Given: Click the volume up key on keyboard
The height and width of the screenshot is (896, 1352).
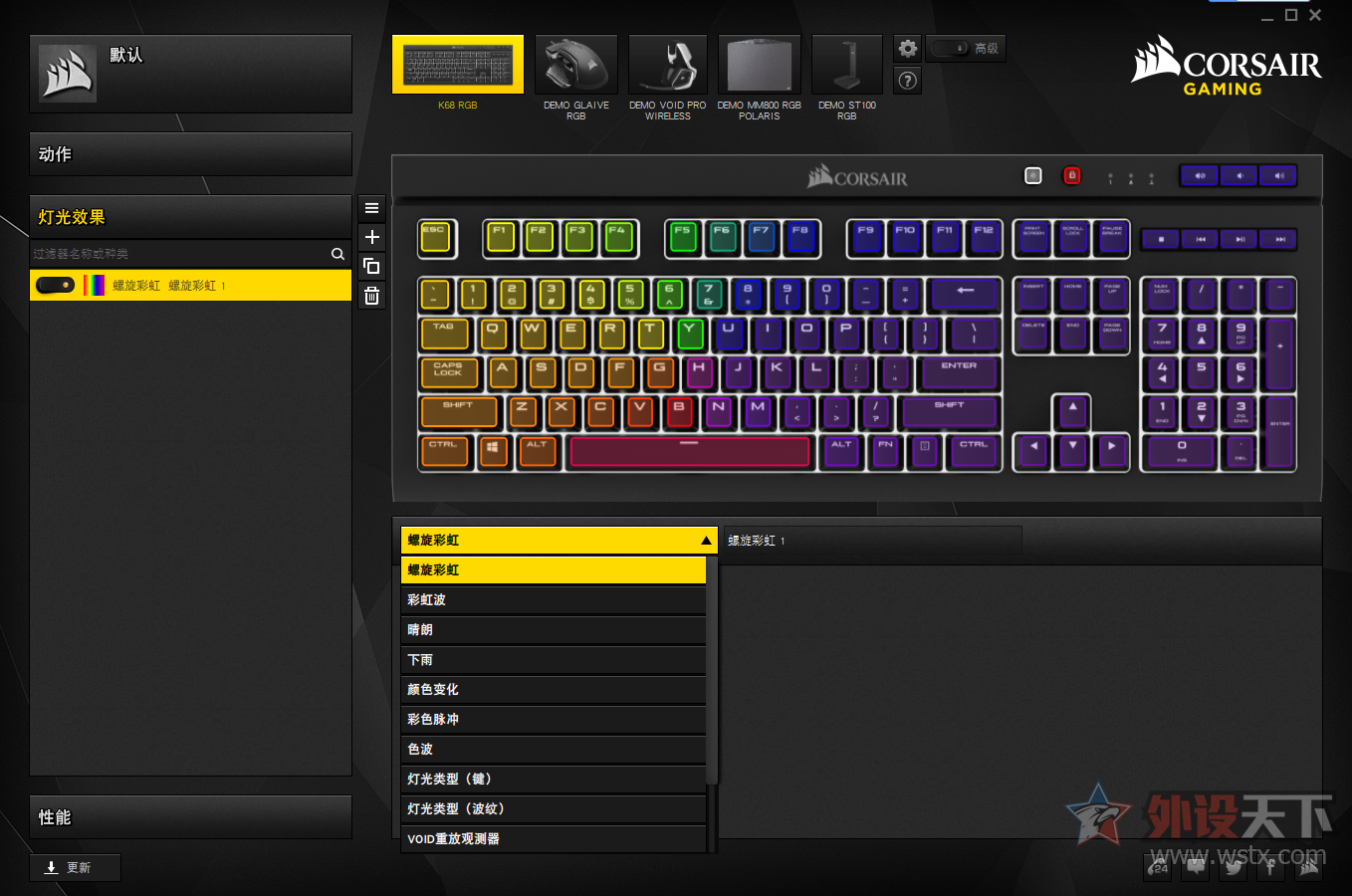Looking at the screenshot, I should click(1278, 176).
